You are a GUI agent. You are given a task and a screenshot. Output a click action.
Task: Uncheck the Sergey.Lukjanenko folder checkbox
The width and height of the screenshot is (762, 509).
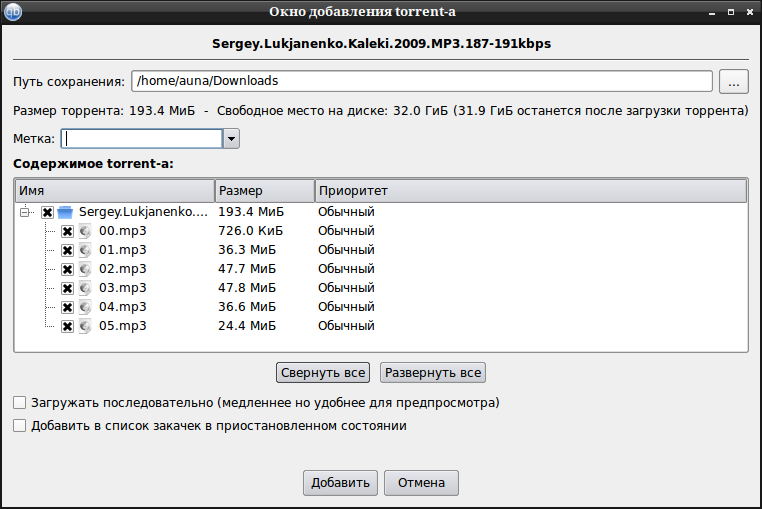tap(47, 212)
